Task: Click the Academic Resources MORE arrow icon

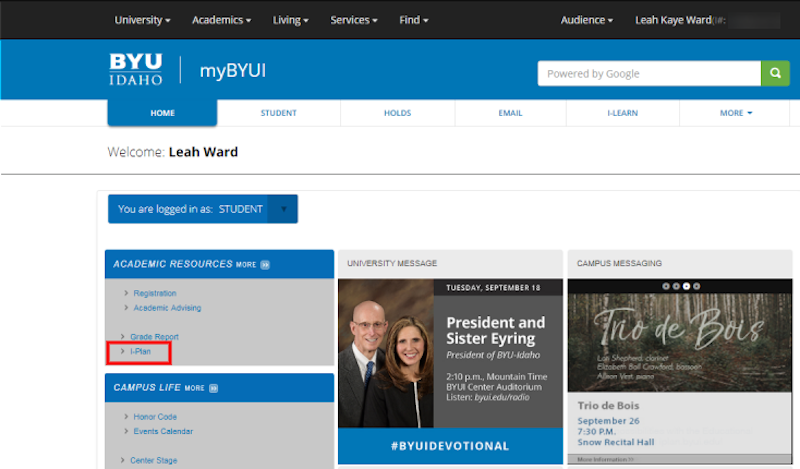Action: [x=265, y=265]
